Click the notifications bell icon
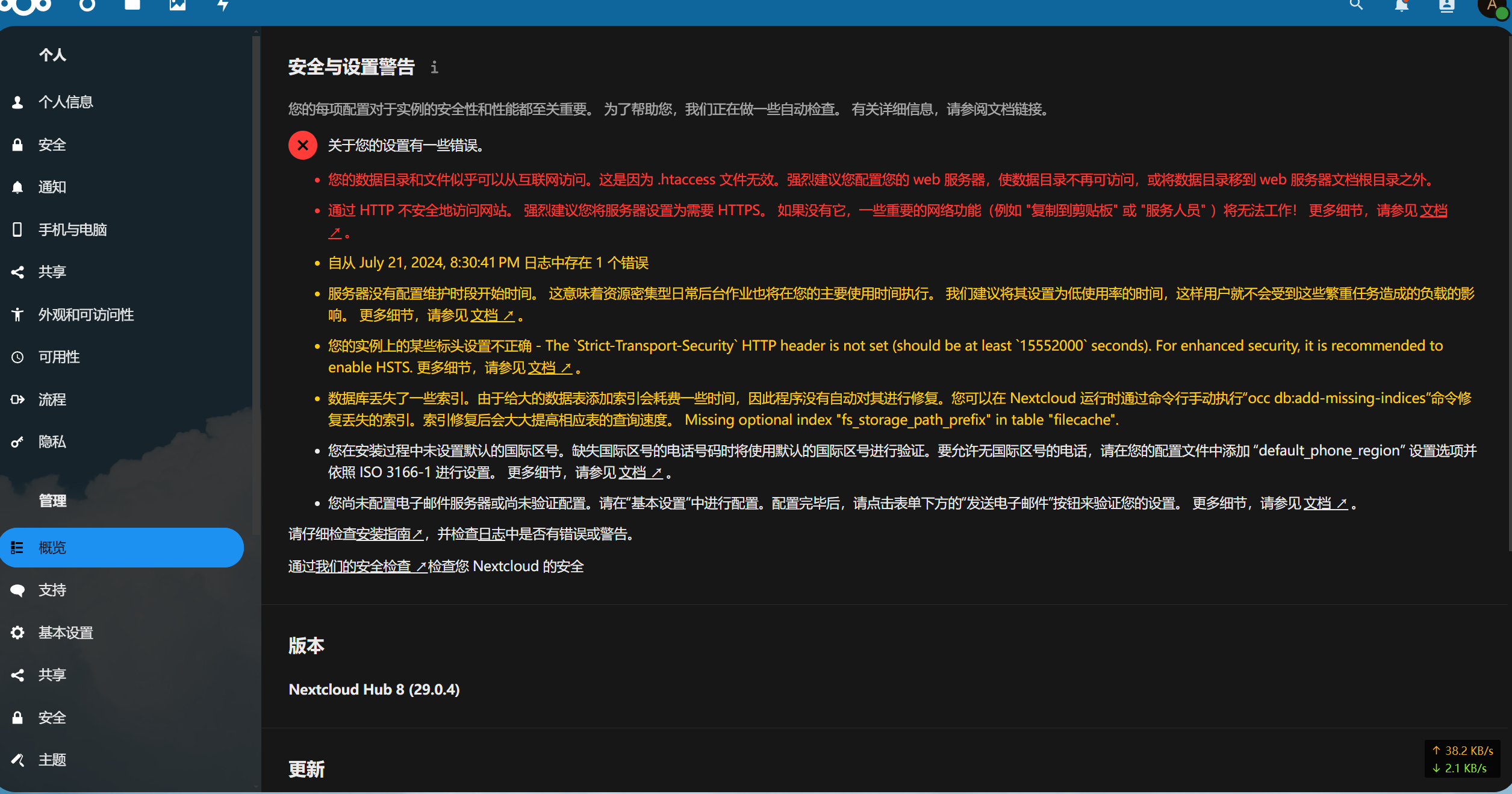 [x=1401, y=6]
